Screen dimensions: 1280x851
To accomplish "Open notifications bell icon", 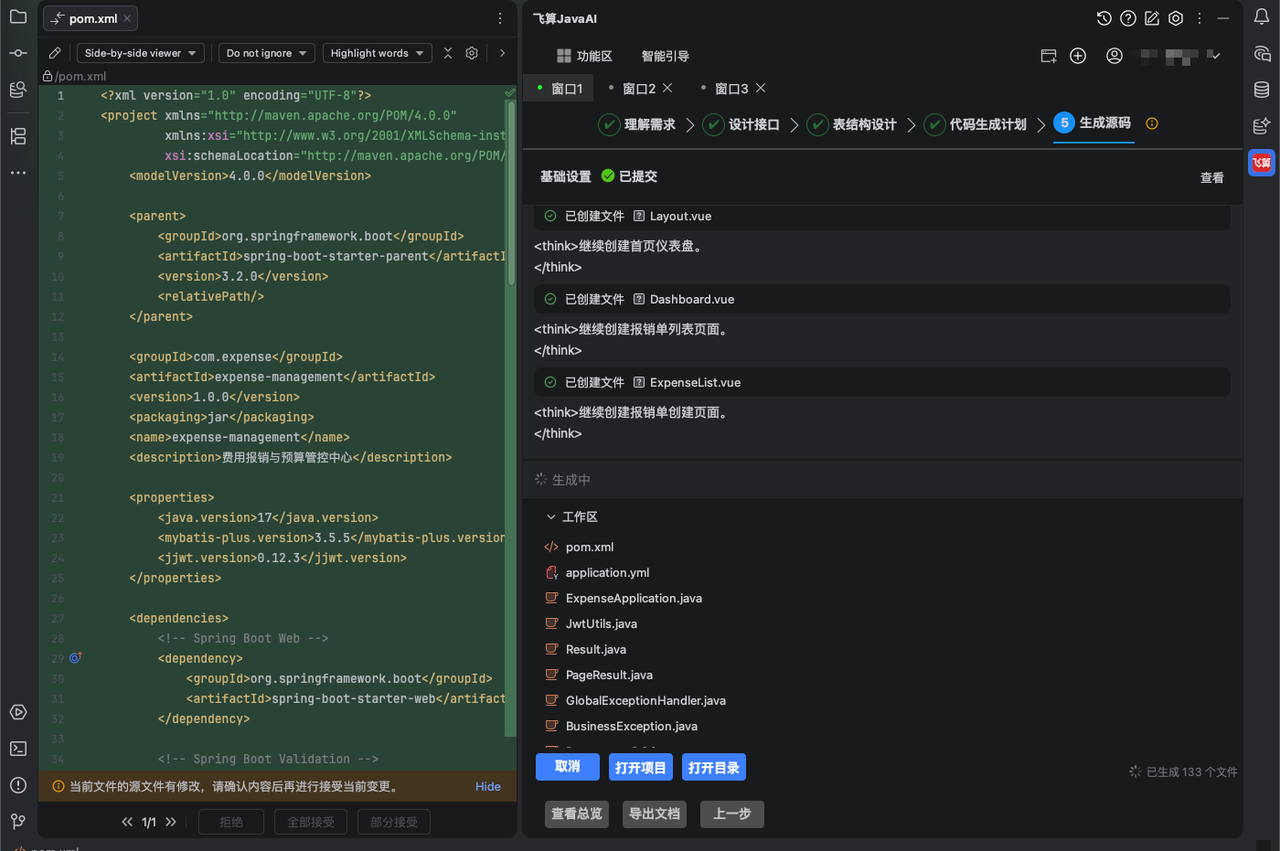I will 1262,17.
